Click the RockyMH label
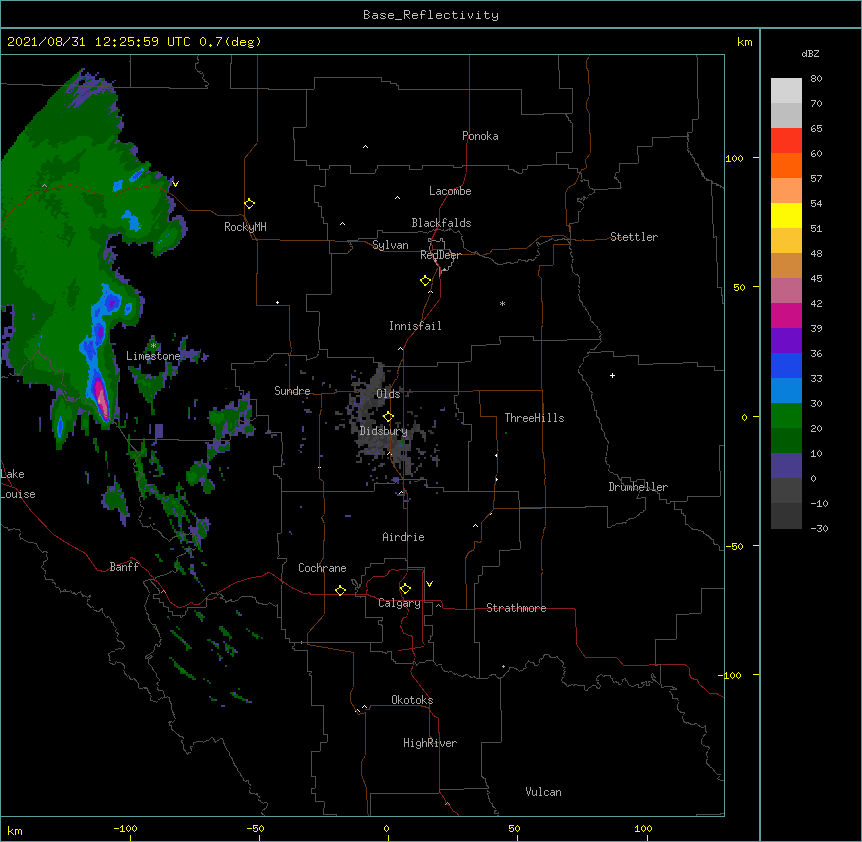This screenshot has width=862, height=842. pos(245,227)
